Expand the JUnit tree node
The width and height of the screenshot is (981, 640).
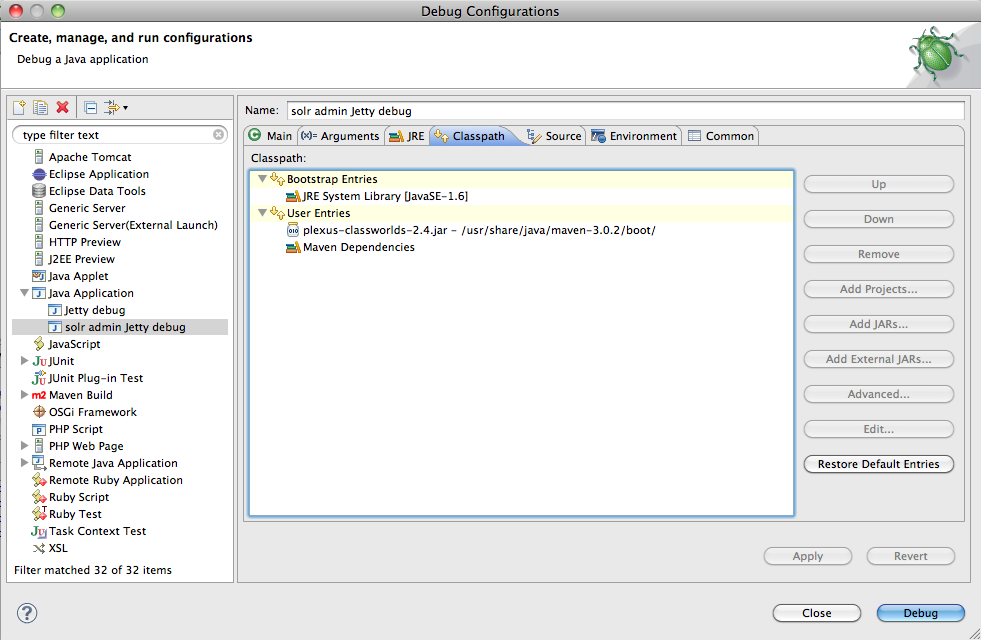pos(24,360)
